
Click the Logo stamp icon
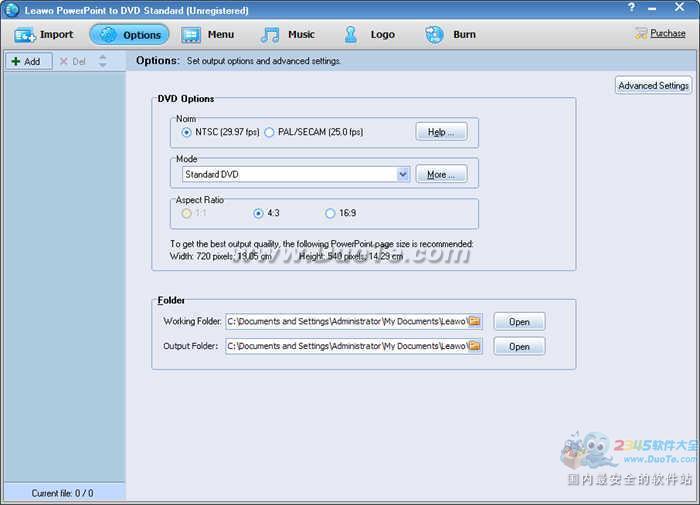point(351,34)
